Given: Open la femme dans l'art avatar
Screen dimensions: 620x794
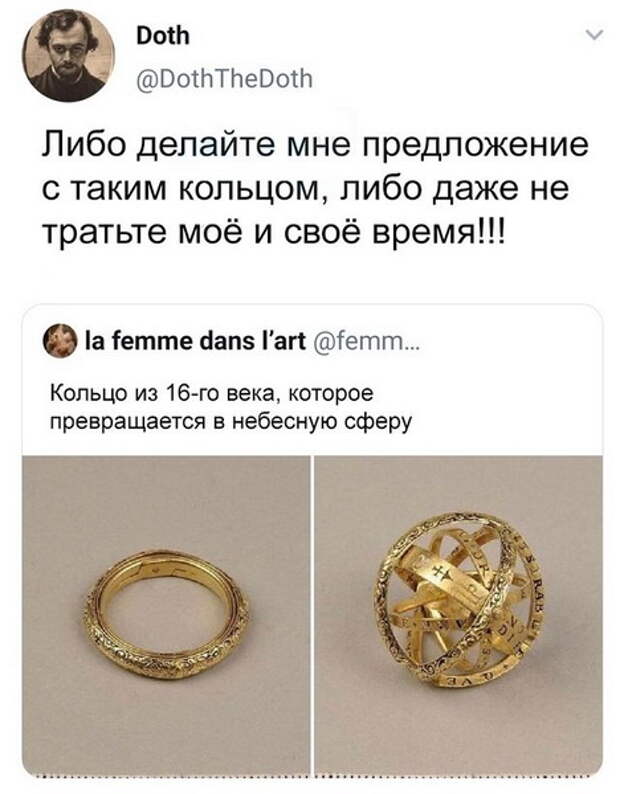Looking at the screenshot, I should 61,342.
